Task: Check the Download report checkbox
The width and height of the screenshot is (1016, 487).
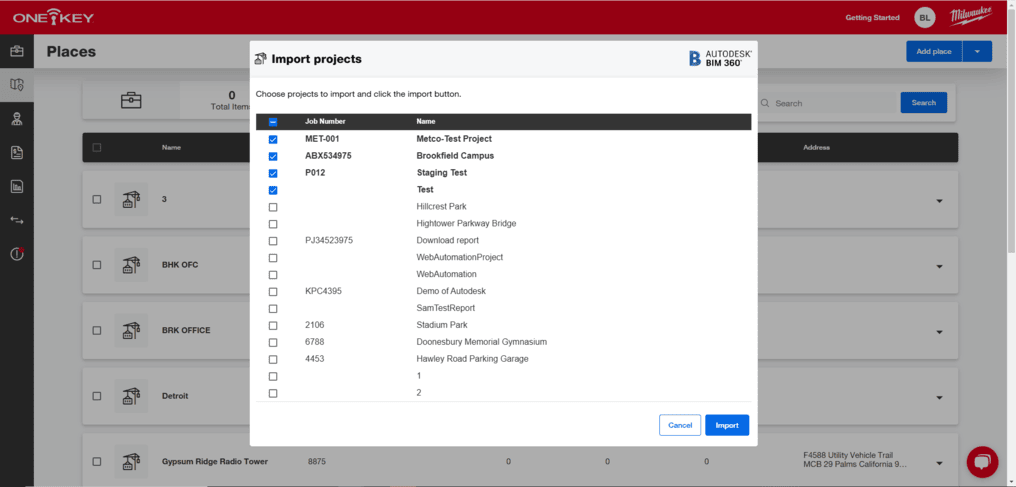Action: (x=273, y=240)
